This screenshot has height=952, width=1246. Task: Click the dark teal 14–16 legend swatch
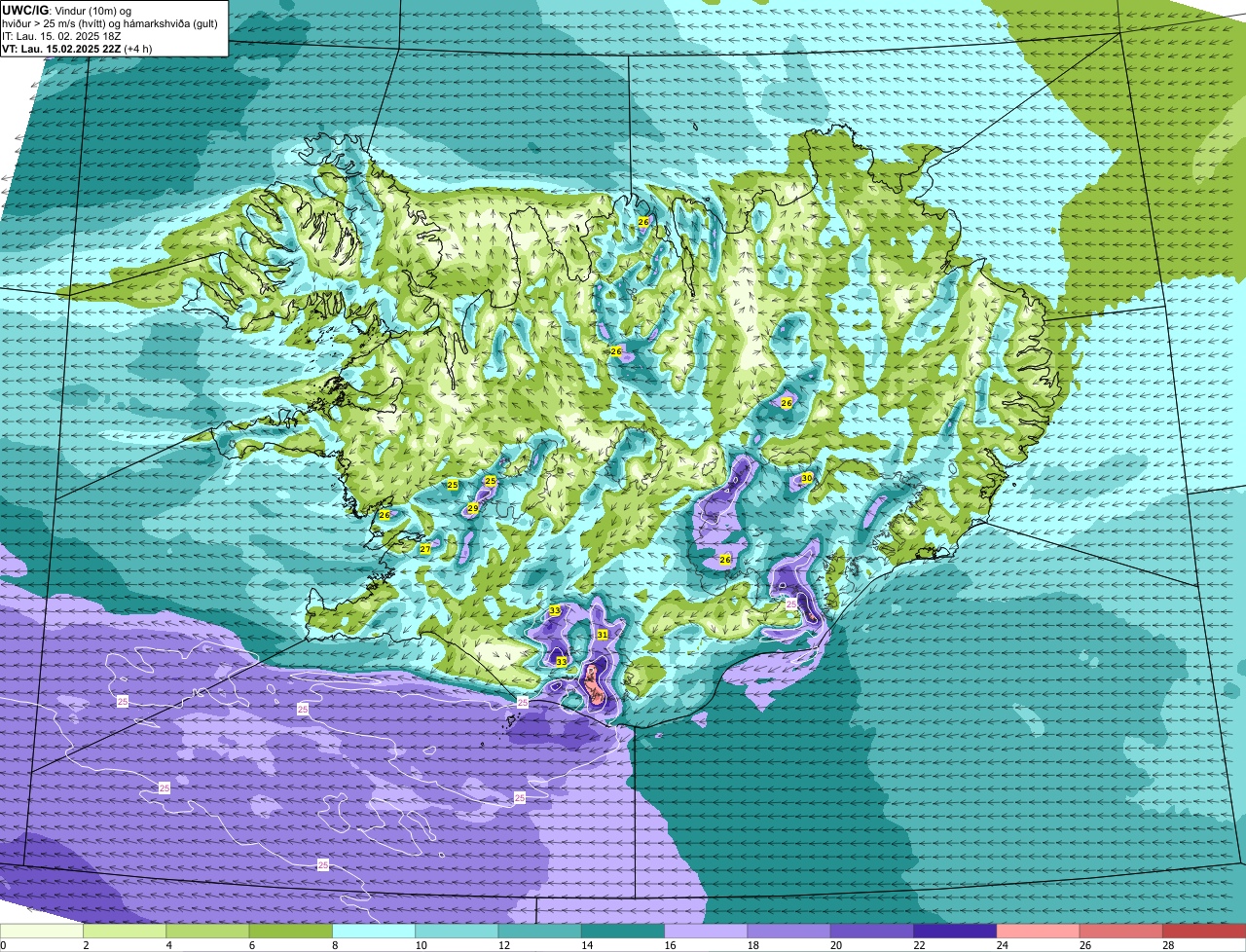pyautogui.click(x=623, y=931)
